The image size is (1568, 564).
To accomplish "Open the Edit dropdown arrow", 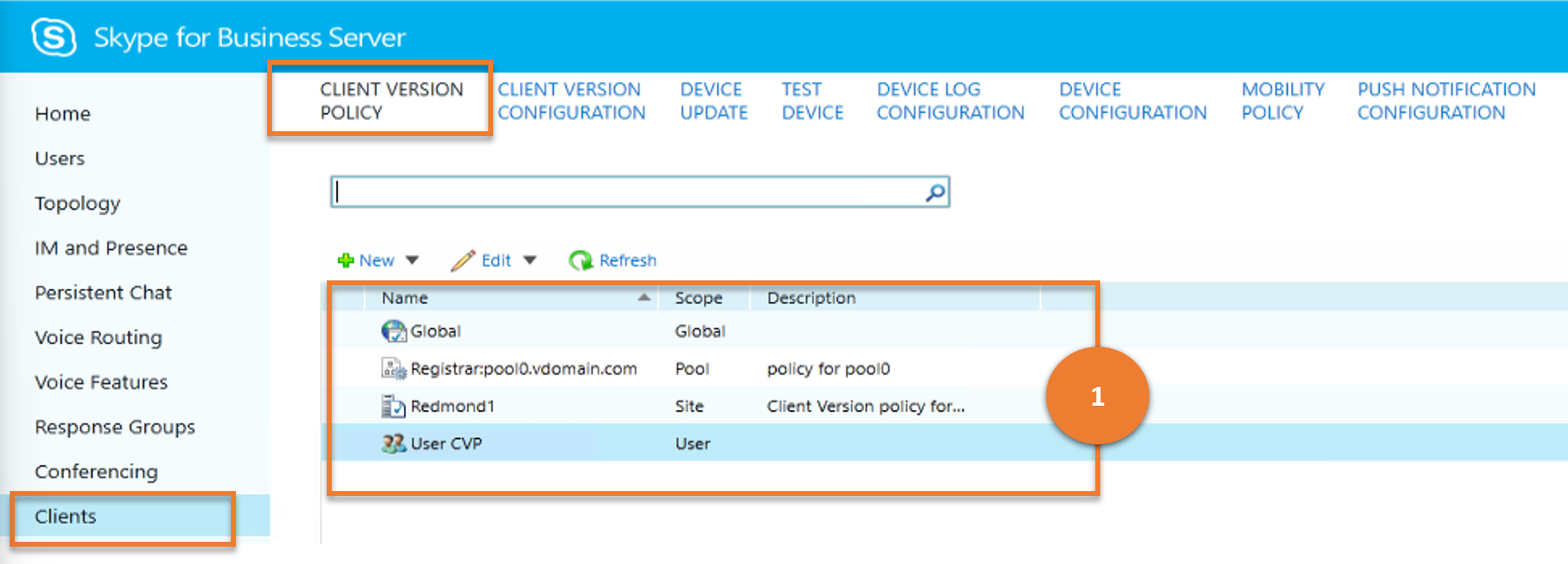I will click(x=530, y=261).
